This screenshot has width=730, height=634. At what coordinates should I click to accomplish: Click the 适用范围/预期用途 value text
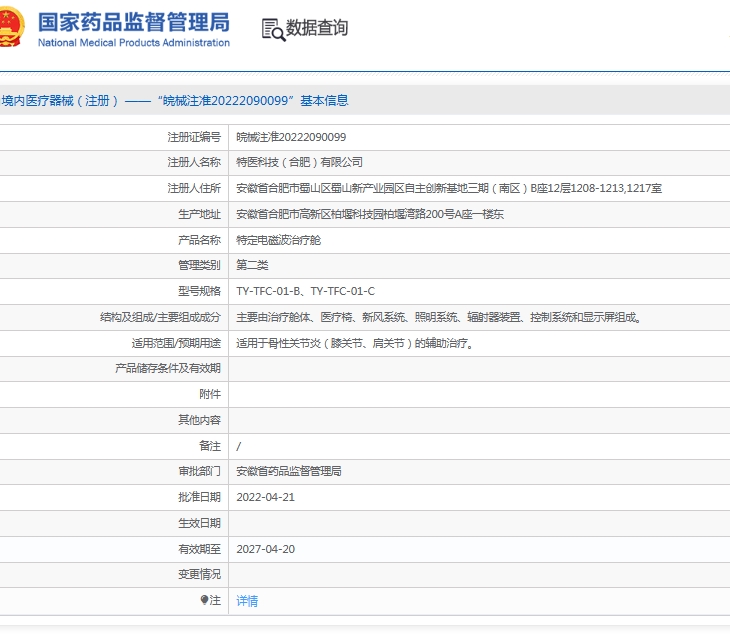[354, 344]
